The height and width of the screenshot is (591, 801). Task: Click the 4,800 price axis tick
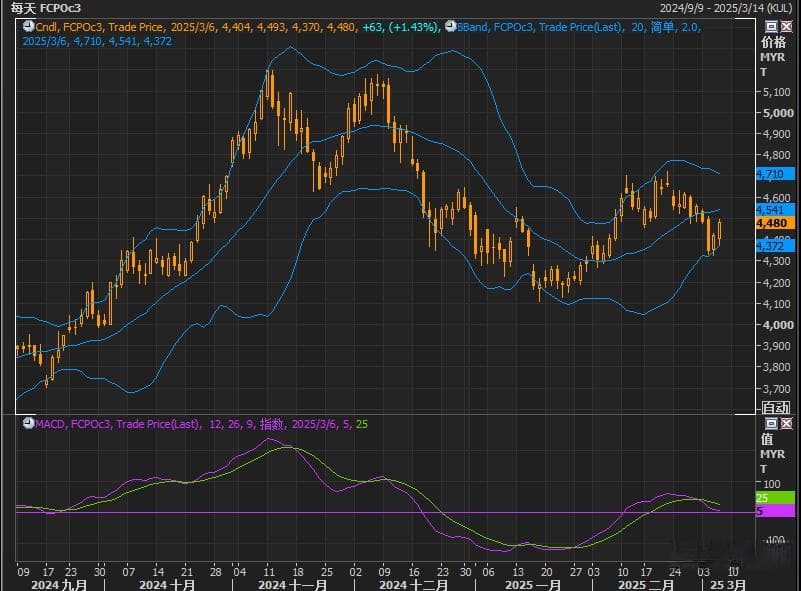776,155
